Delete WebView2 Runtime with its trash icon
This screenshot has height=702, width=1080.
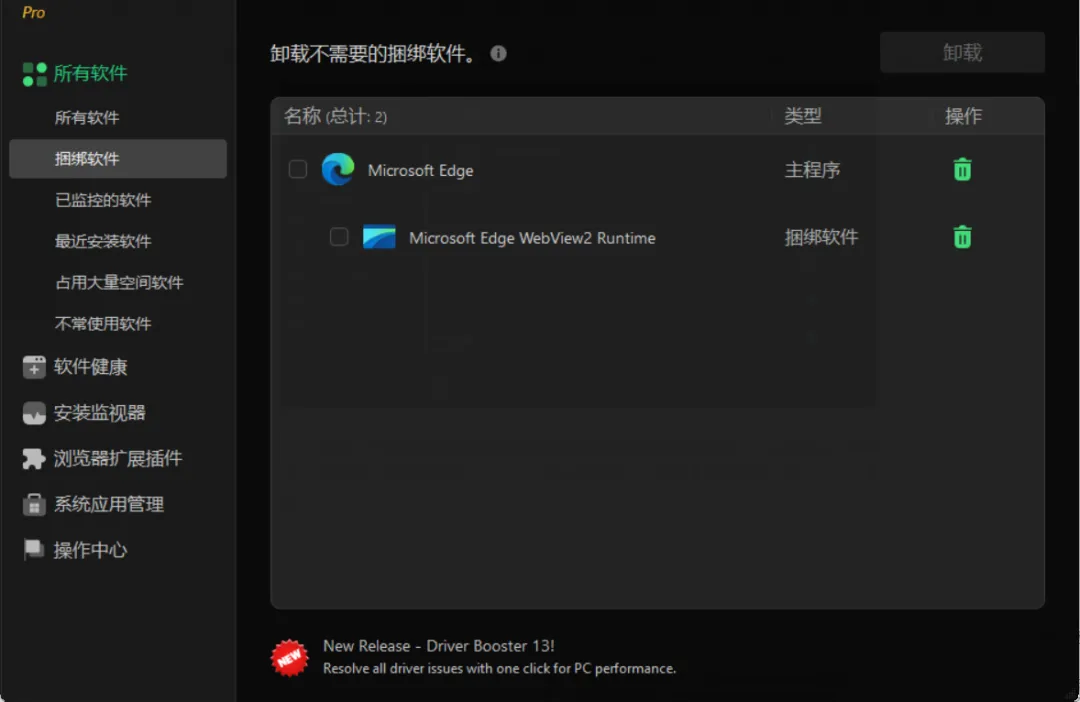pyautogui.click(x=962, y=237)
